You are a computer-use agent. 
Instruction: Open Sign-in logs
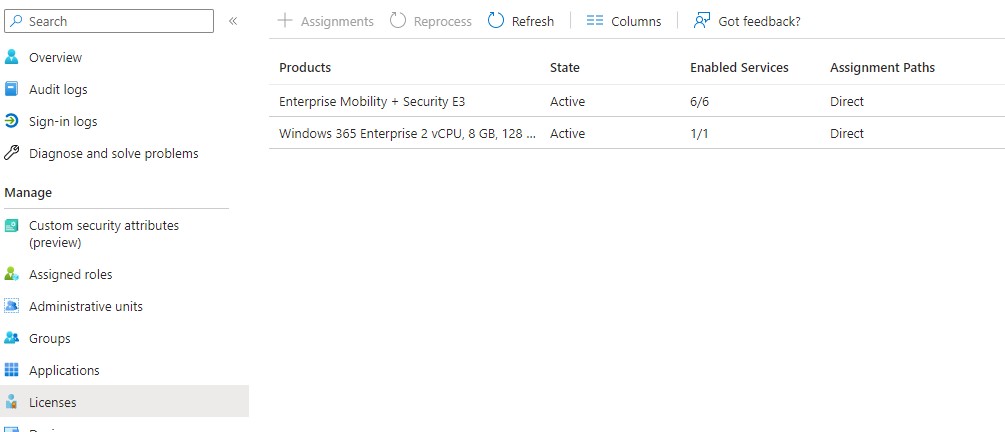pos(63,122)
